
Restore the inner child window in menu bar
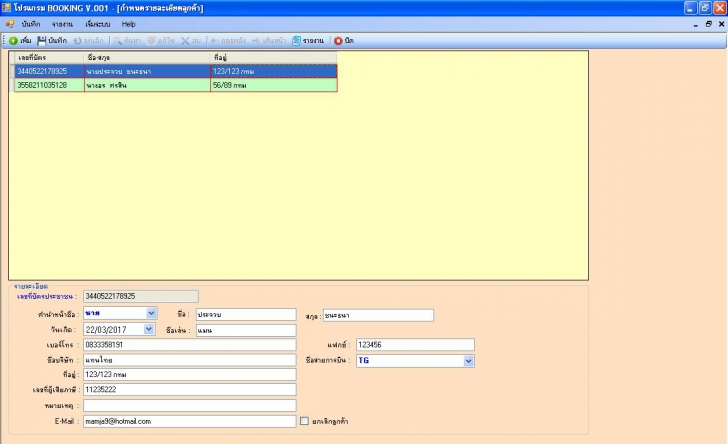pyautogui.click(x=708, y=24)
